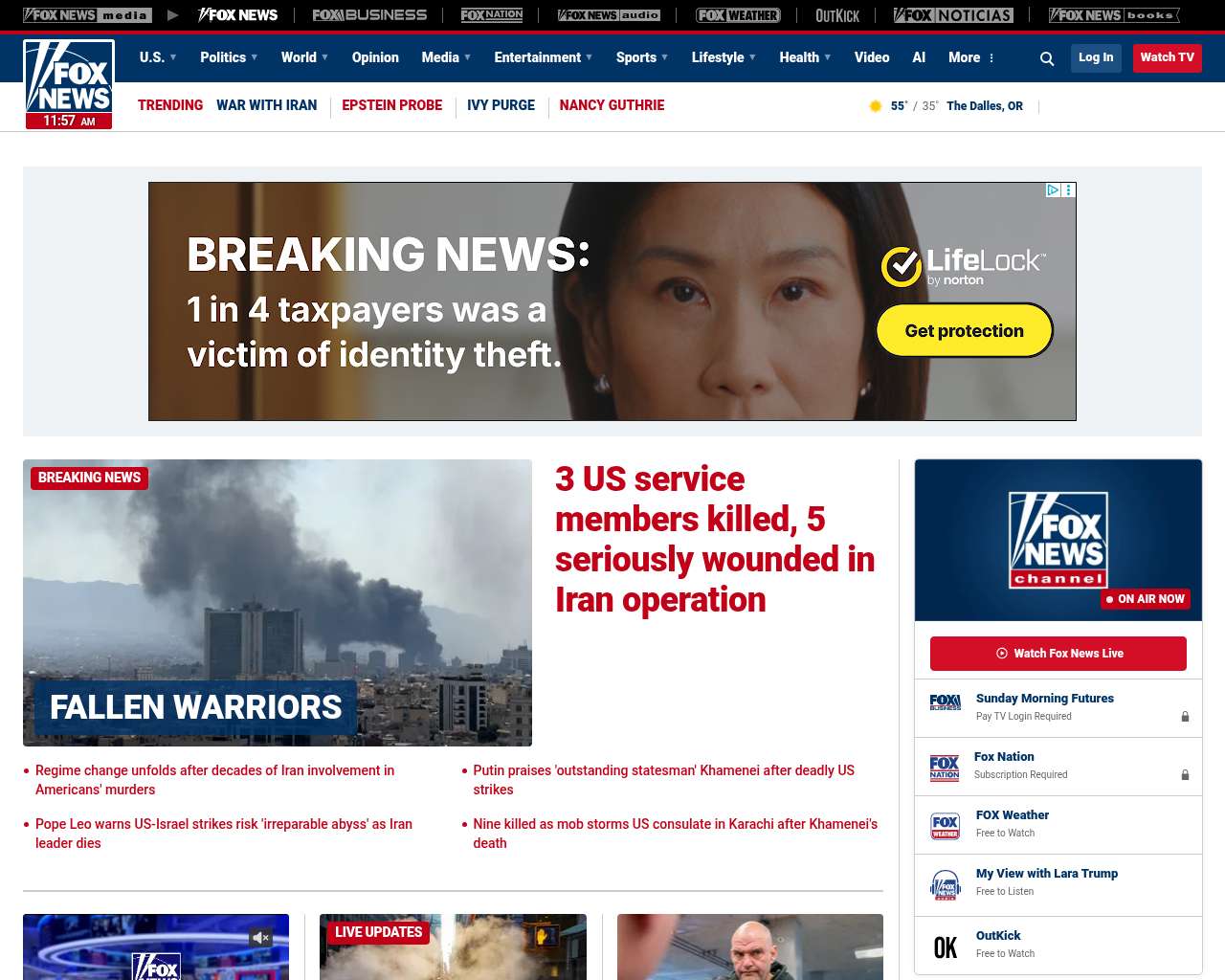
Task: Expand the U.S. dropdown menu
Action: (158, 57)
